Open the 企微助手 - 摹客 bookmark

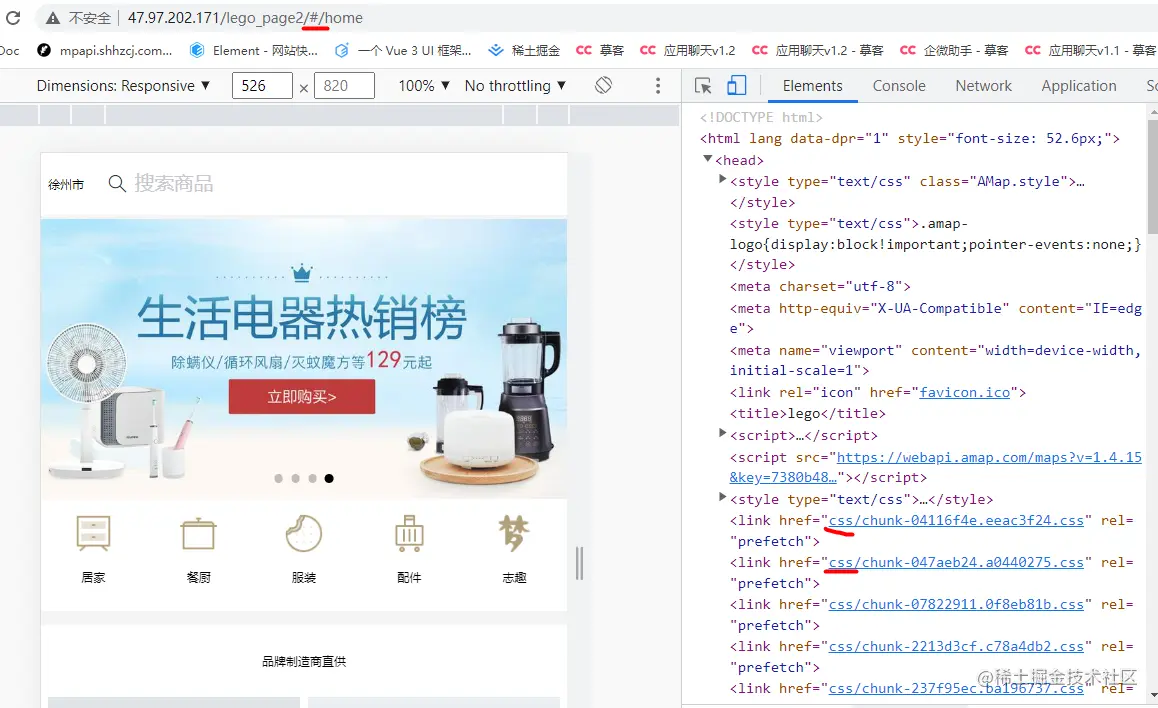pos(954,50)
